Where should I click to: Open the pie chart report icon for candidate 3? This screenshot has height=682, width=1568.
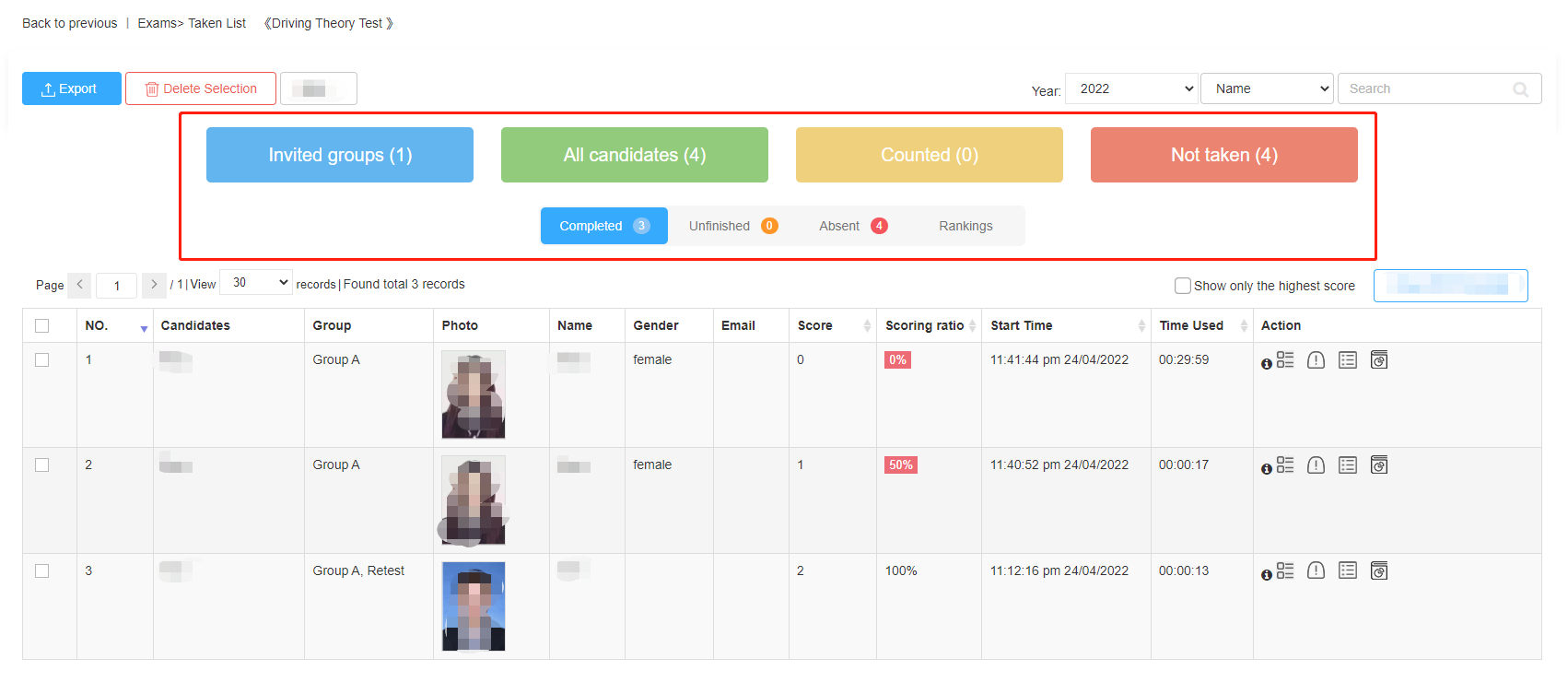(1378, 571)
